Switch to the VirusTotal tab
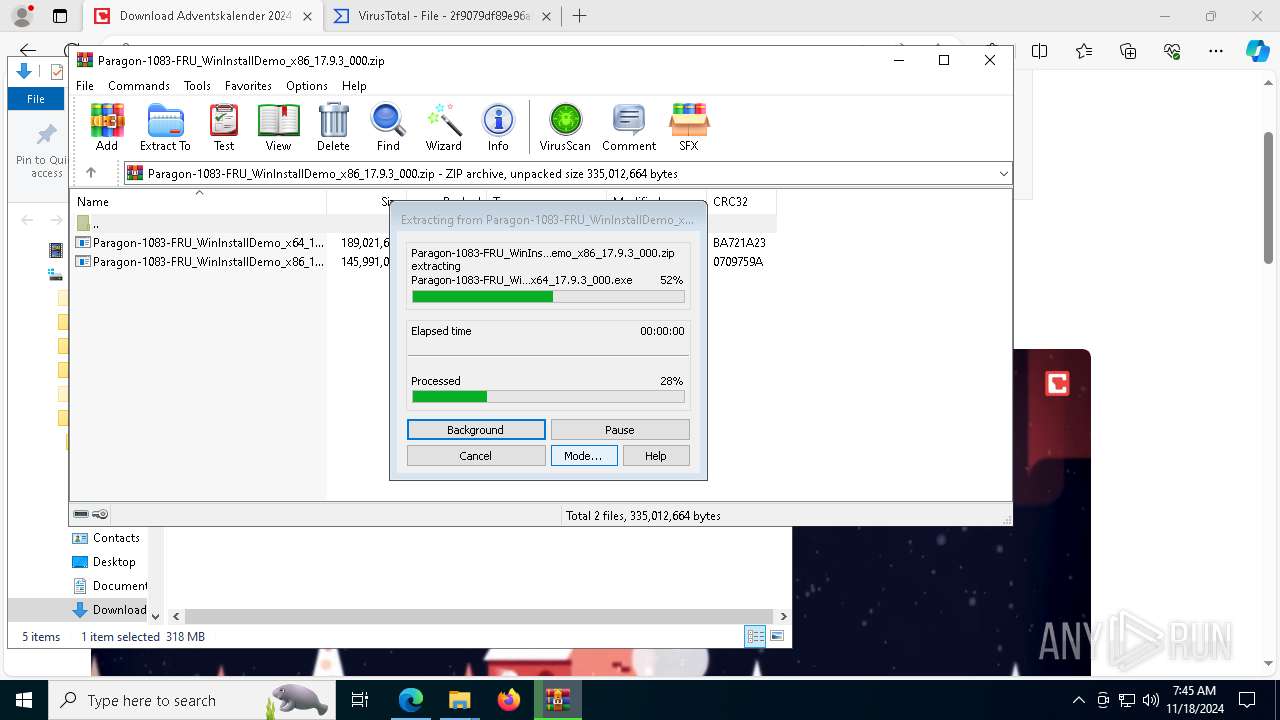The height and width of the screenshot is (720, 1280). 443,16
